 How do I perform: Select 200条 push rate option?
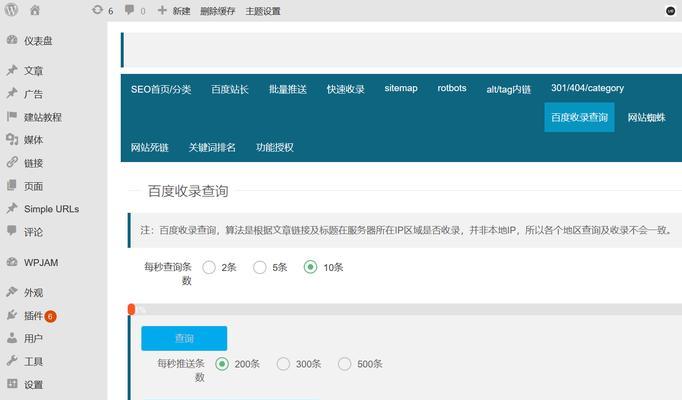[222, 363]
